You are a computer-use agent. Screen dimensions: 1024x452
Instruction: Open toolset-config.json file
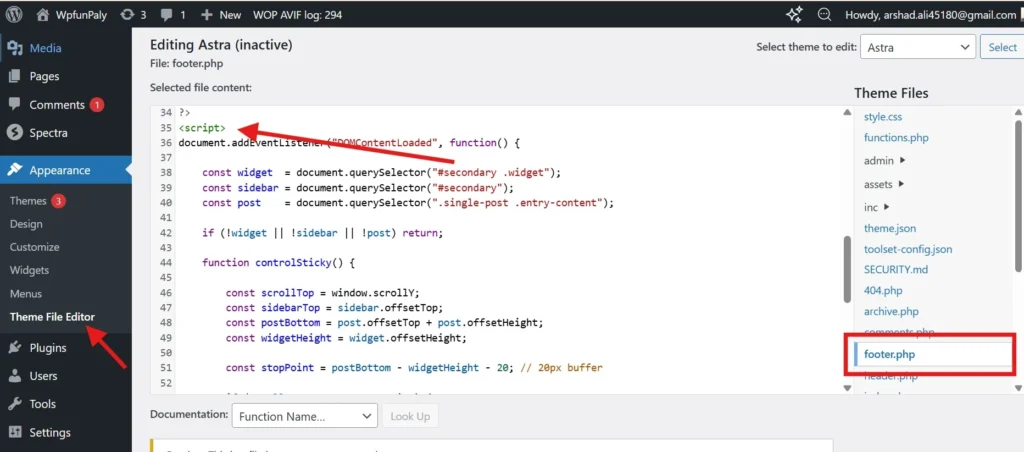click(x=908, y=249)
